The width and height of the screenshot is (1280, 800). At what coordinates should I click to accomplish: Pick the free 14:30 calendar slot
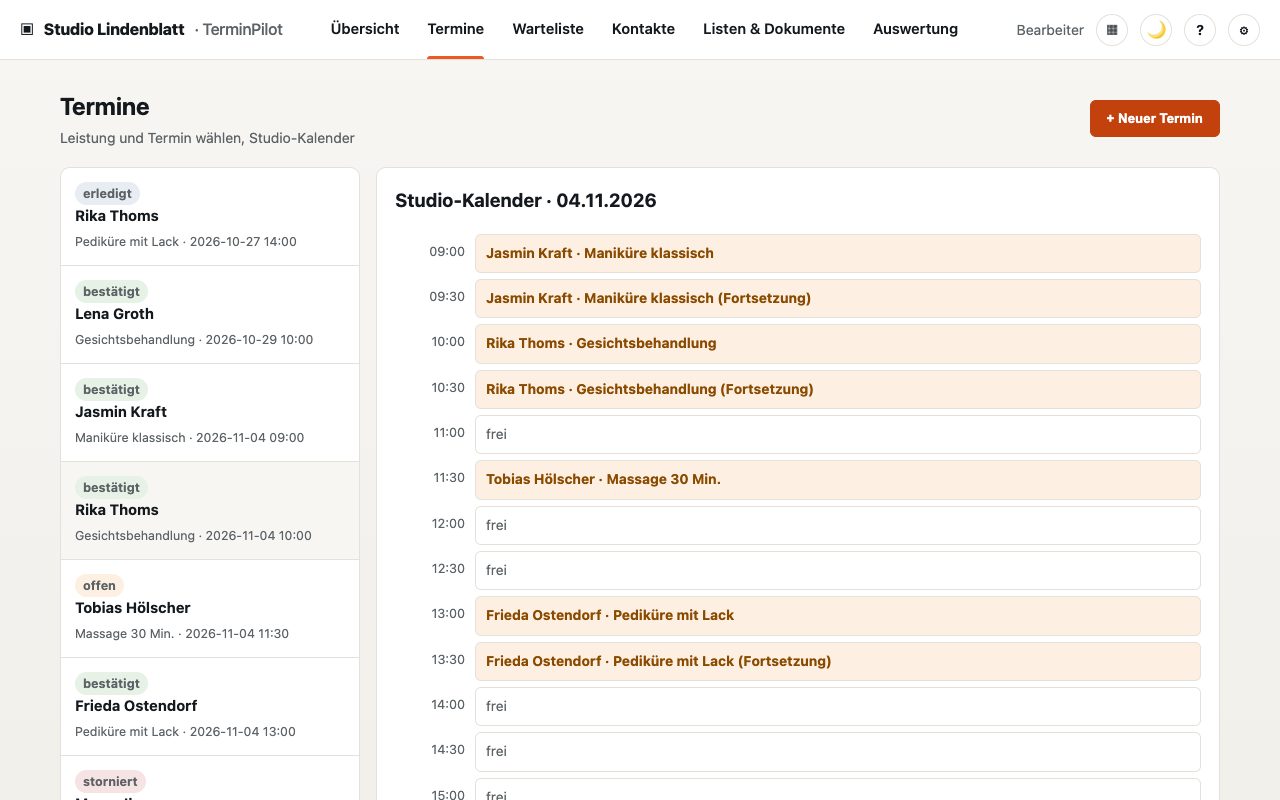click(x=838, y=751)
